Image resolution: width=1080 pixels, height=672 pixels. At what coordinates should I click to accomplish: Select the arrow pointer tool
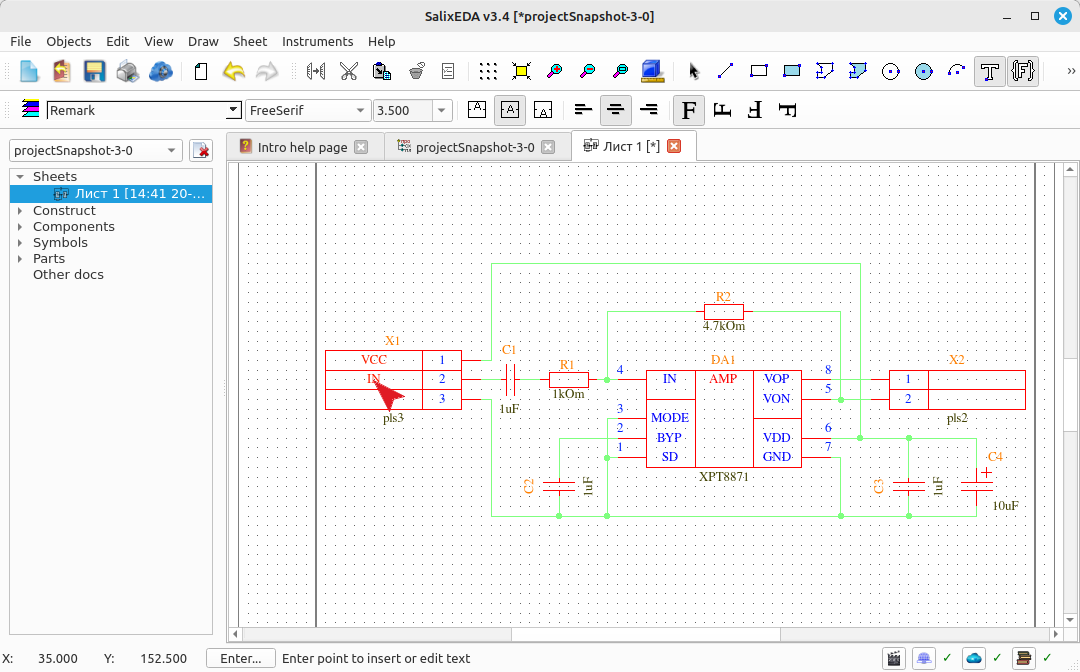click(x=694, y=71)
